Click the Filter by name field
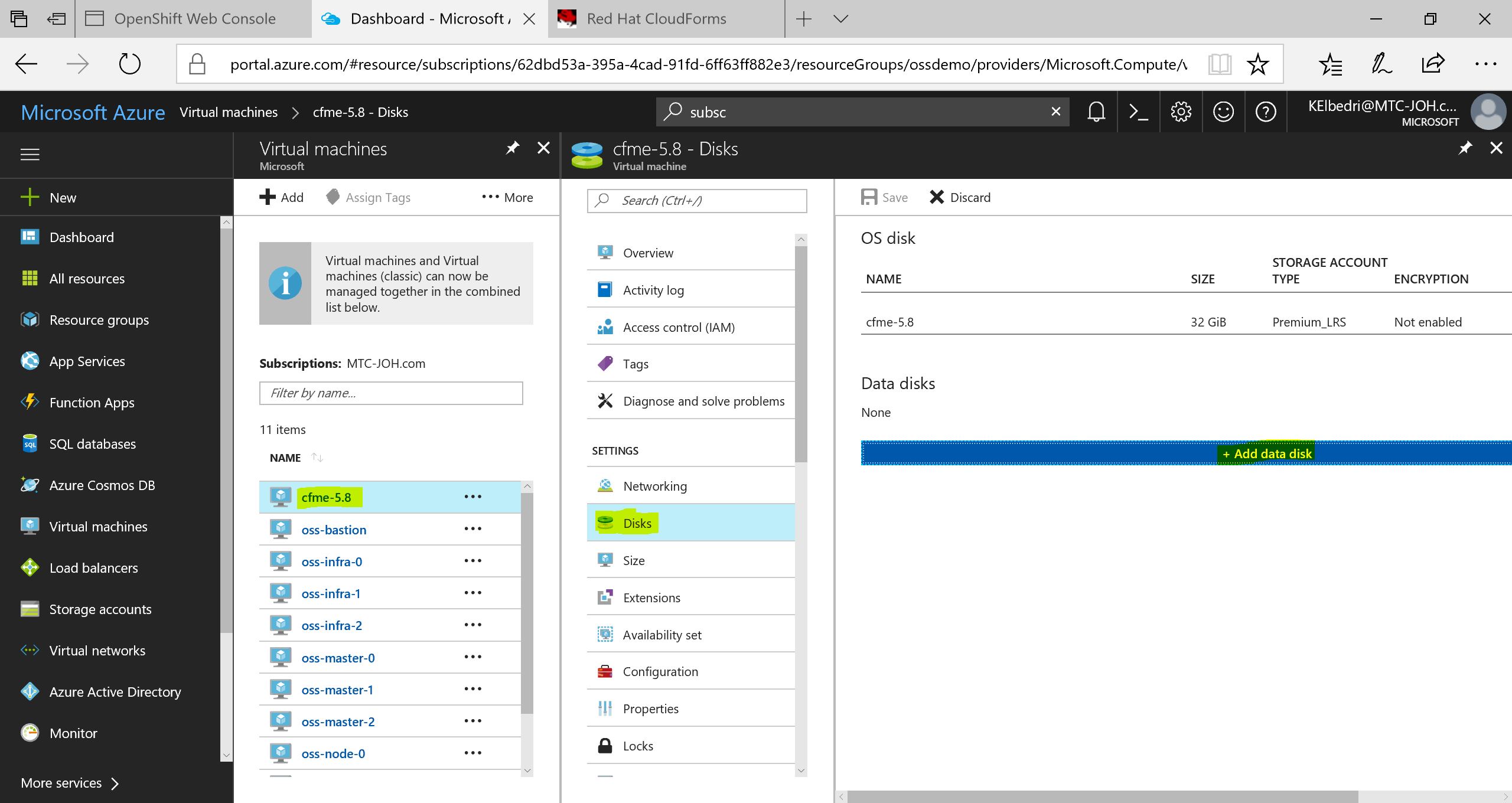 click(390, 393)
